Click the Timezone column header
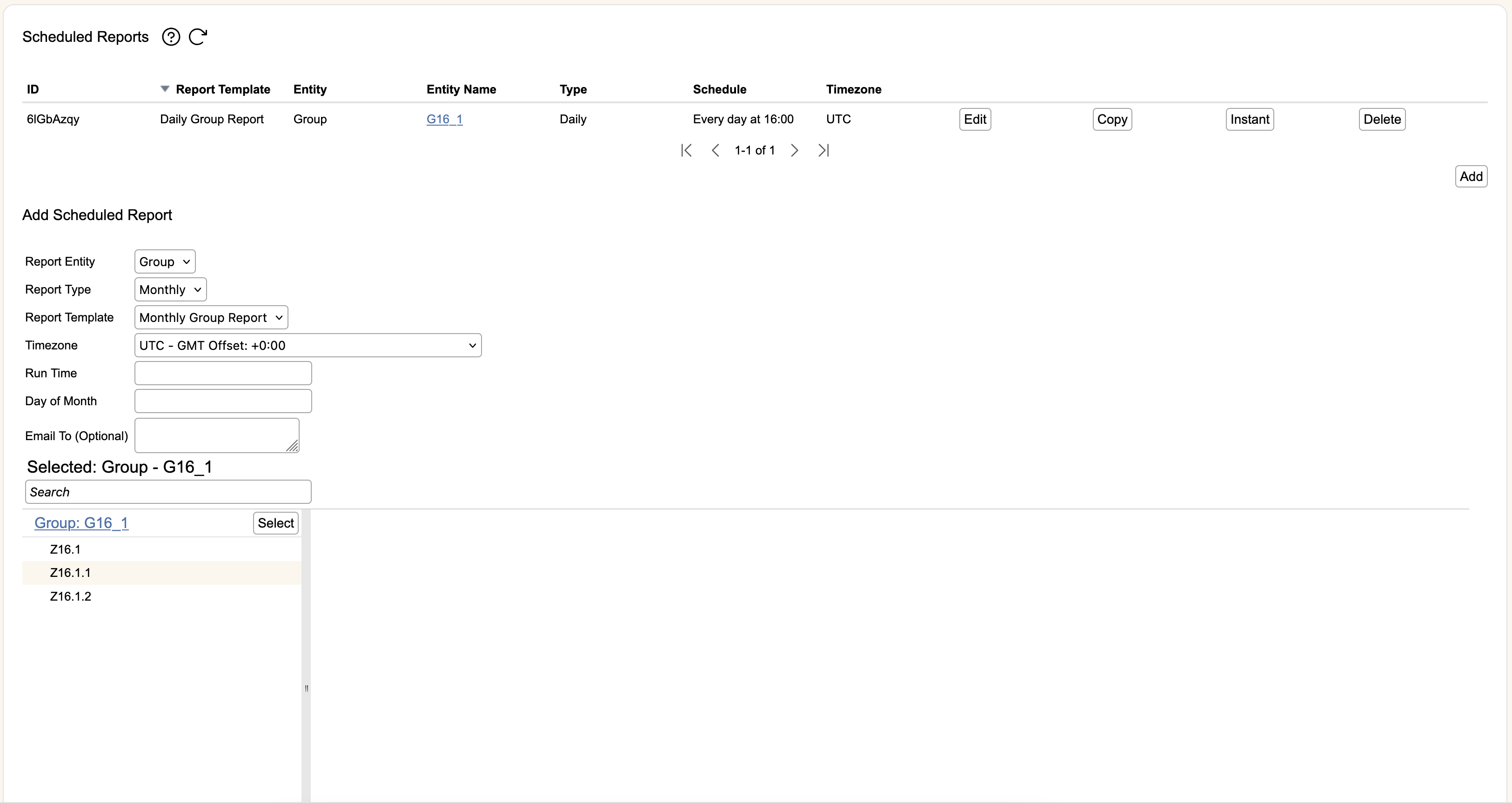The height and width of the screenshot is (803, 1512). coord(853,89)
